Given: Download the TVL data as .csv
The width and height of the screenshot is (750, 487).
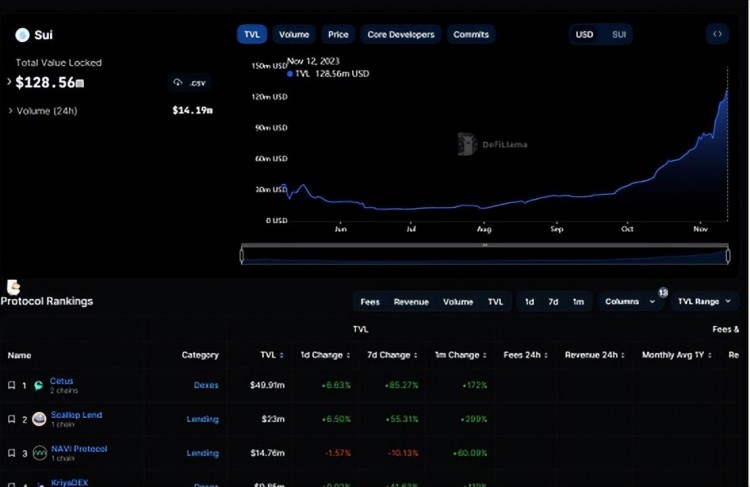Looking at the screenshot, I should [190, 83].
